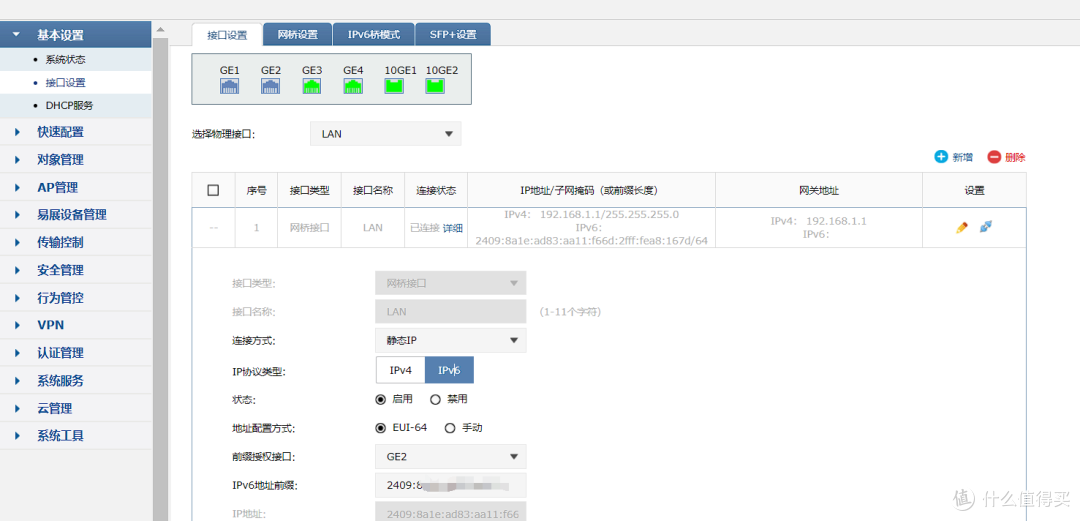Click the 网桥接口 type cell in row 1
Viewport: 1080px width, 521px height.
(x=309, y=227)
